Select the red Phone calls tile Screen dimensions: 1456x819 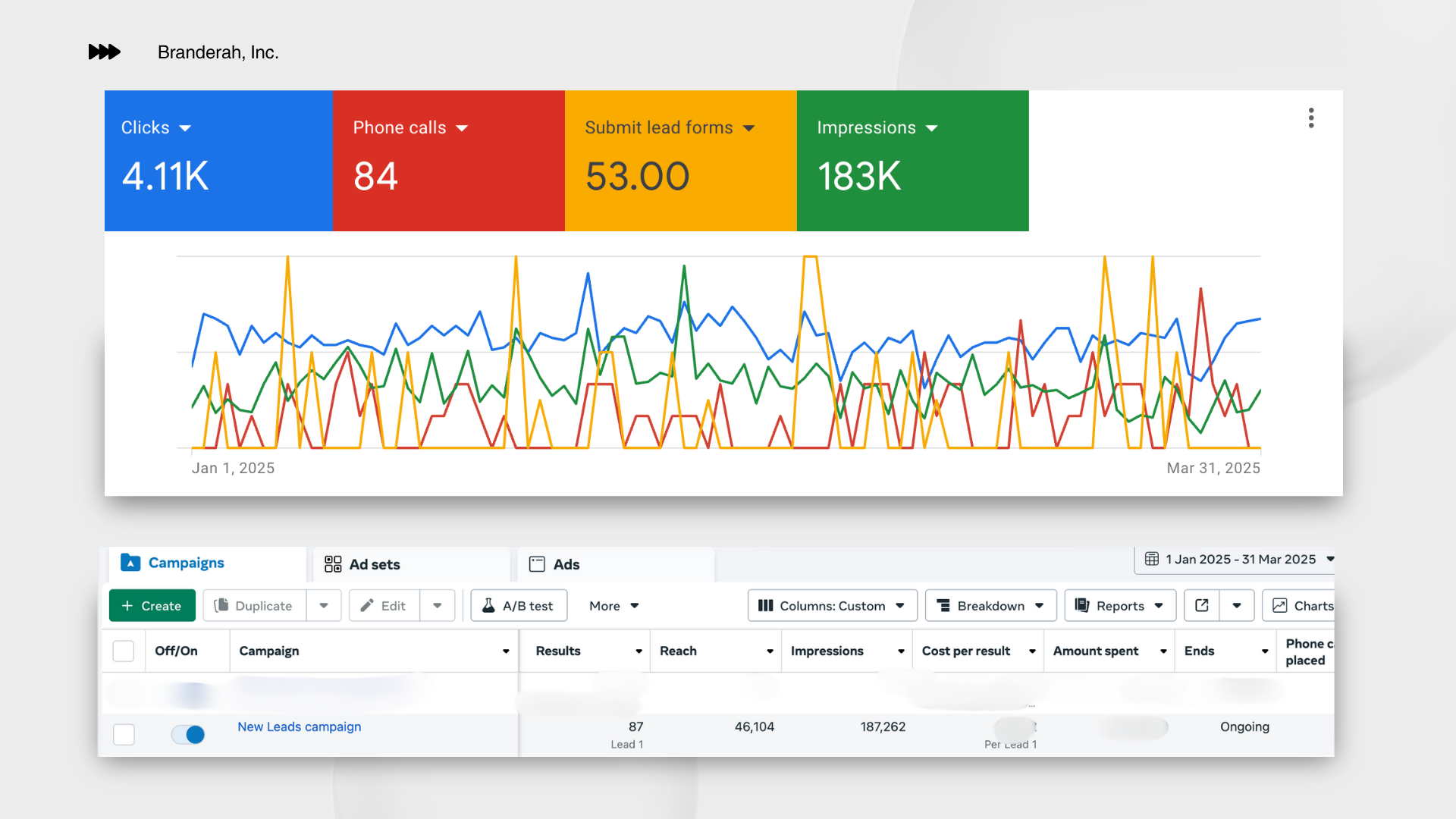point(449,161)
